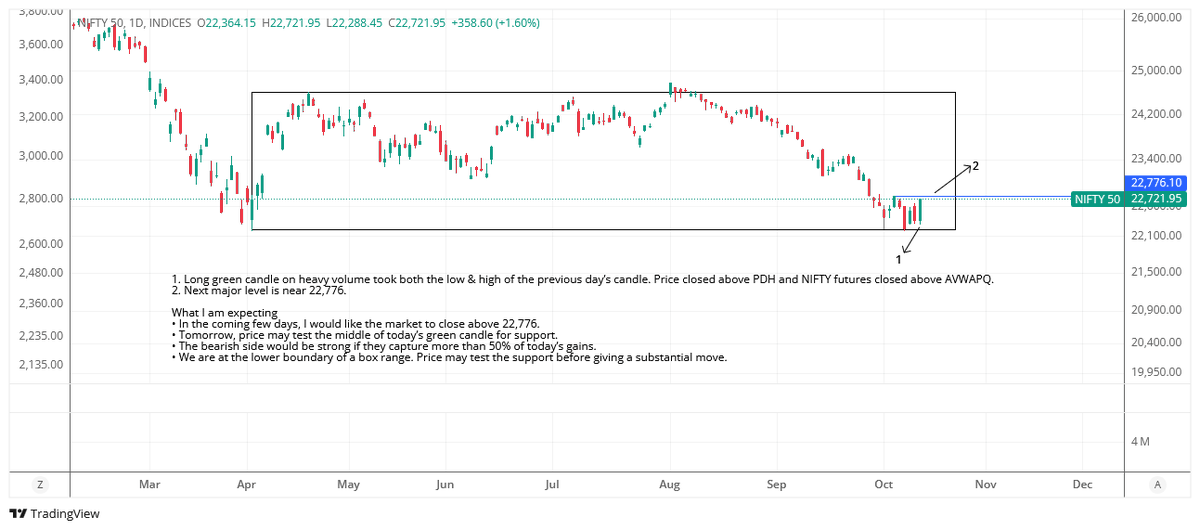Click the May label on time axis
The height and width of the screenshot is (530, 1200).
(x=348, y=484)
